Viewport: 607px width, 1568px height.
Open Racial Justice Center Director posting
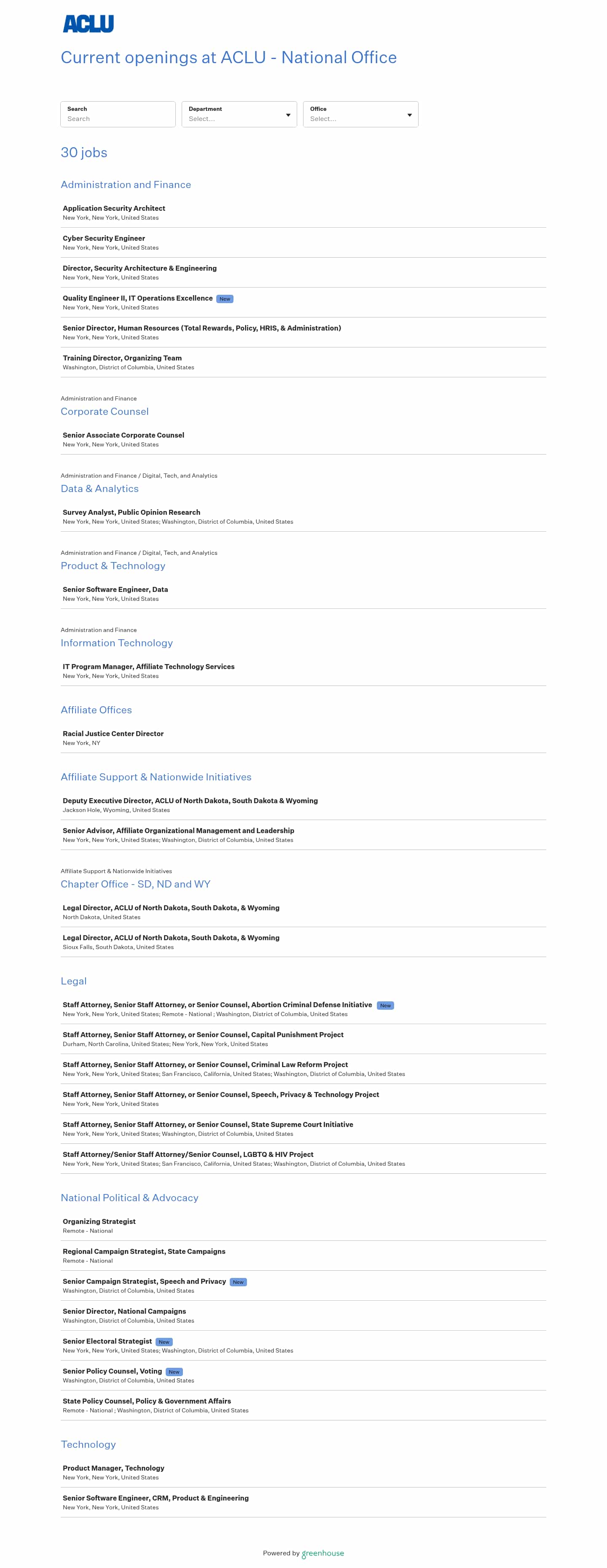coord(113,734)
